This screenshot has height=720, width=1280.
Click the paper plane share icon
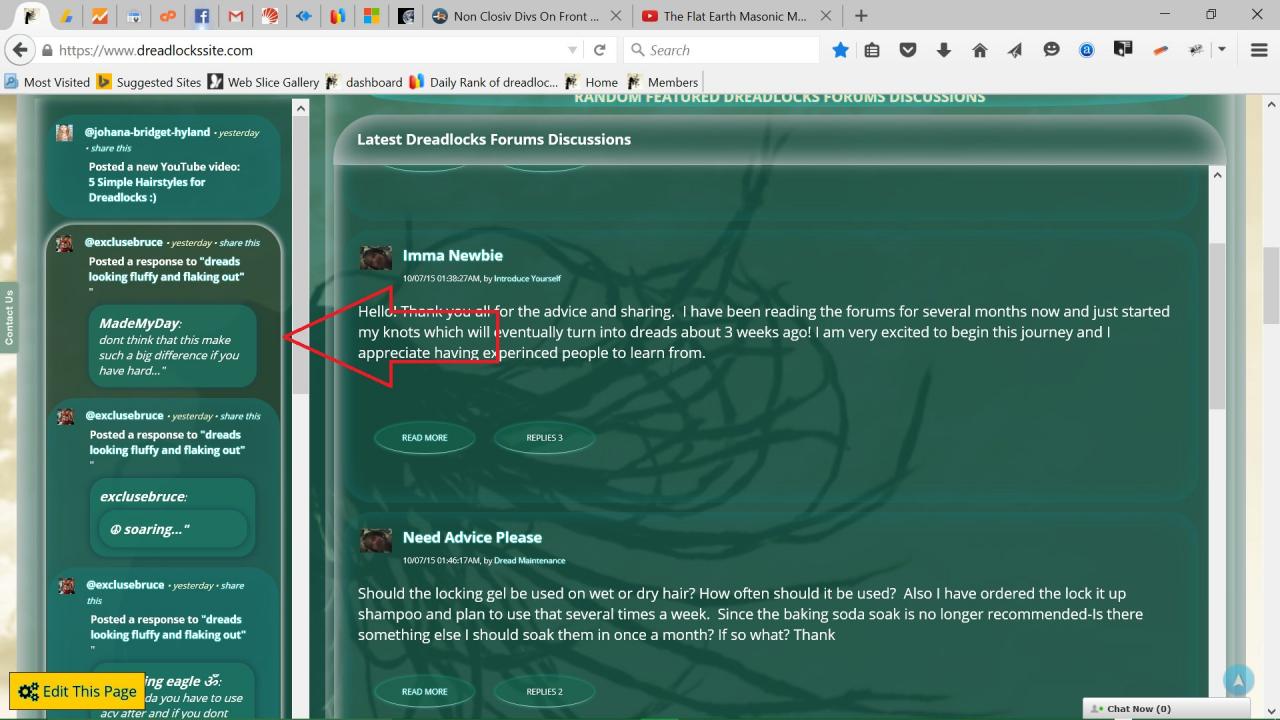(1015, 50)
